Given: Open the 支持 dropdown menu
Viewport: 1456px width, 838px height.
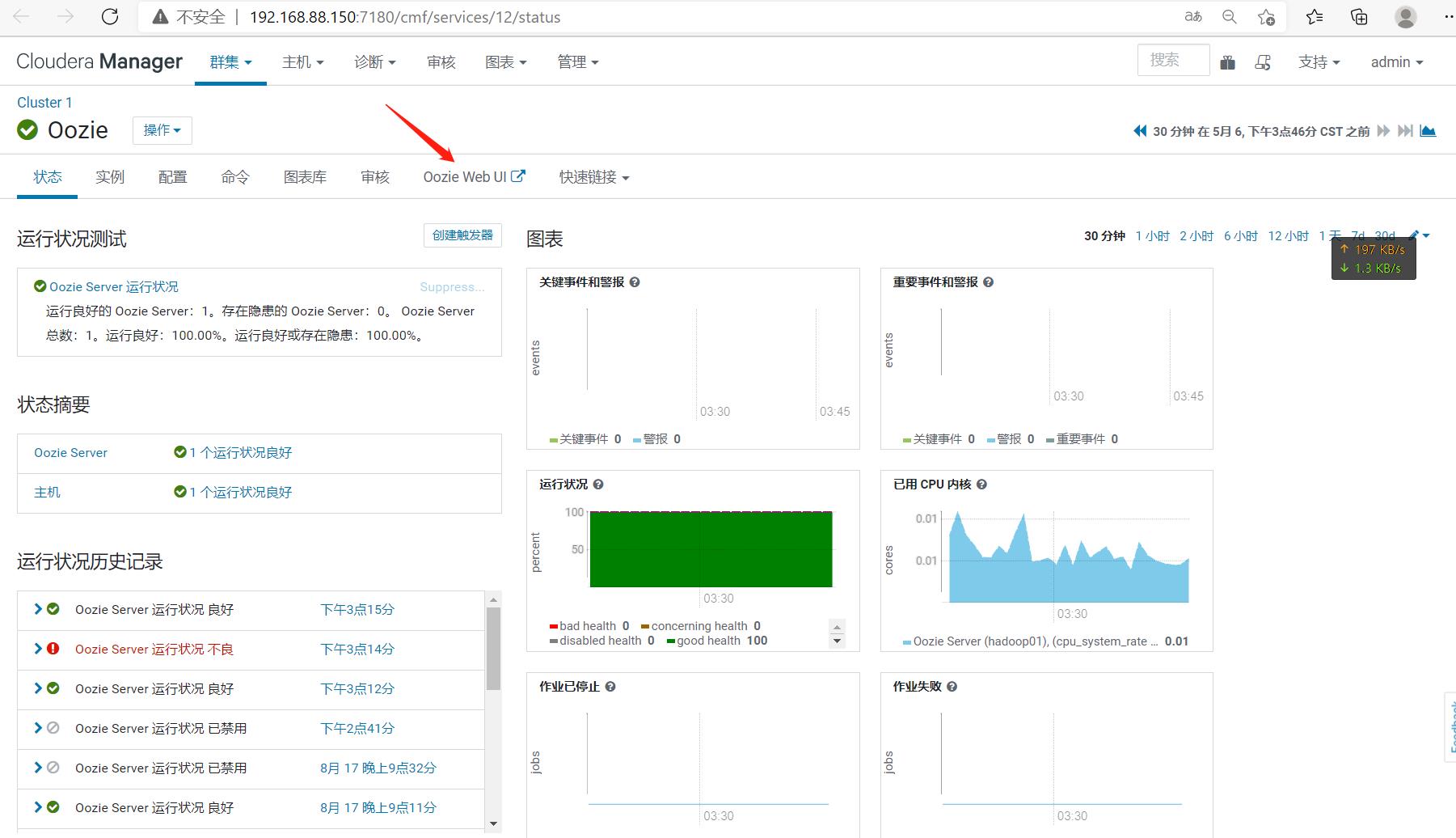Looking at the screenshot, I should point(1319,62).
